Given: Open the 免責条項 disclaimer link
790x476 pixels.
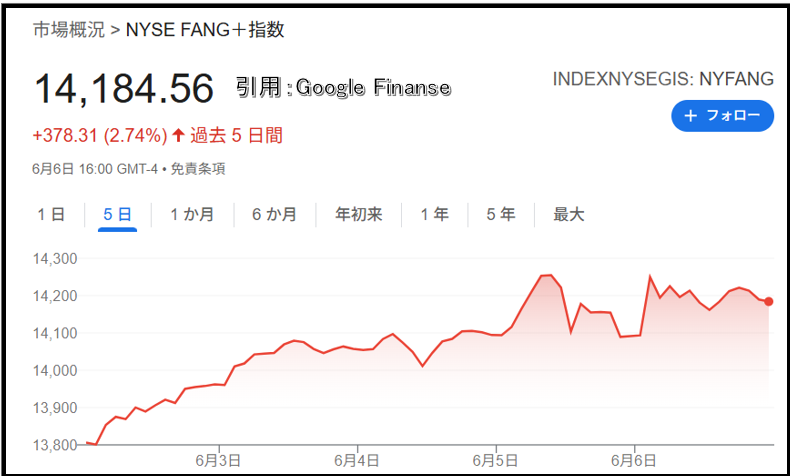Looking at the screenshot, I should pos(198,169).
